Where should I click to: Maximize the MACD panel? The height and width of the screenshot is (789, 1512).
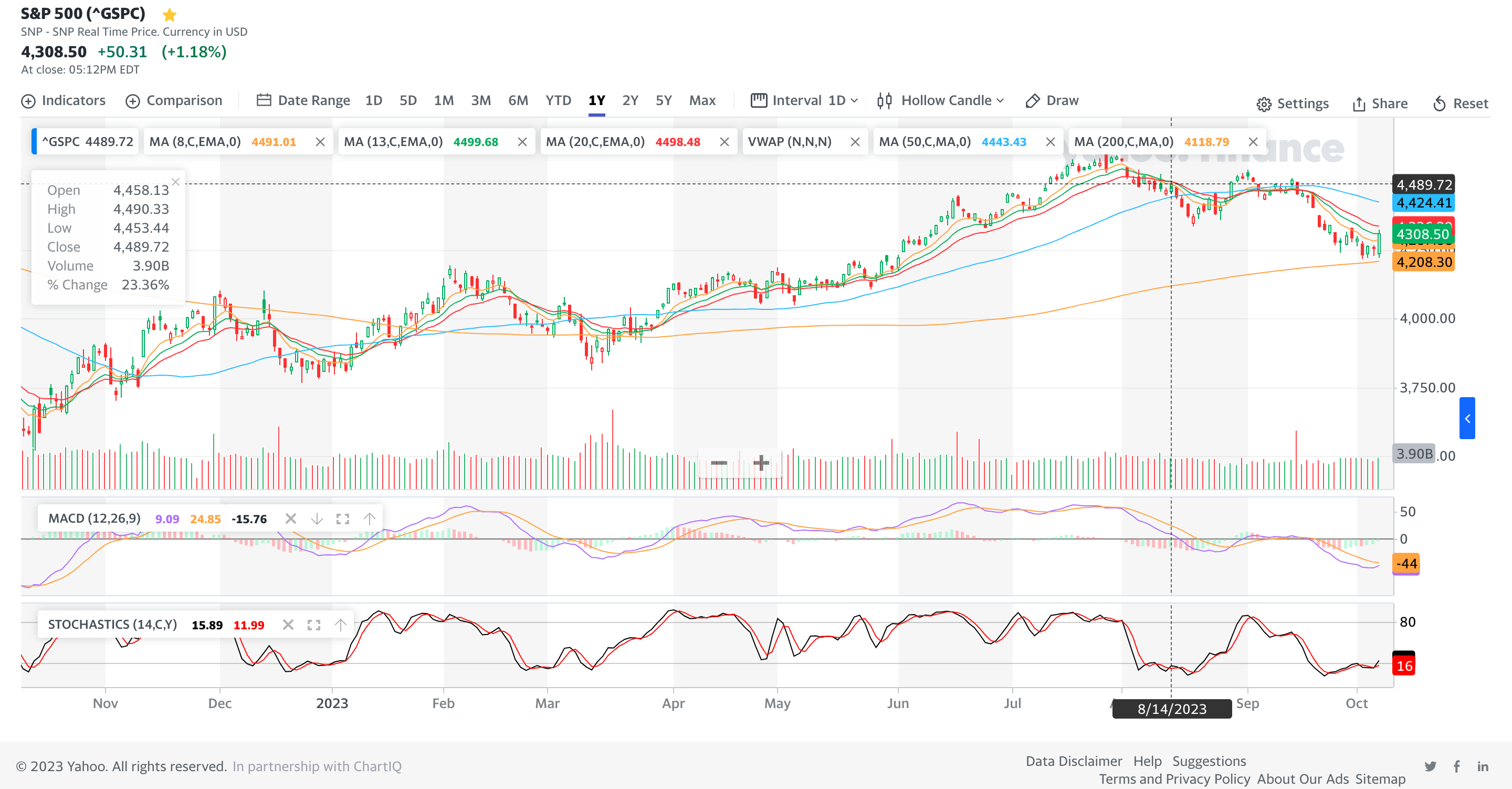click(343, 519)
